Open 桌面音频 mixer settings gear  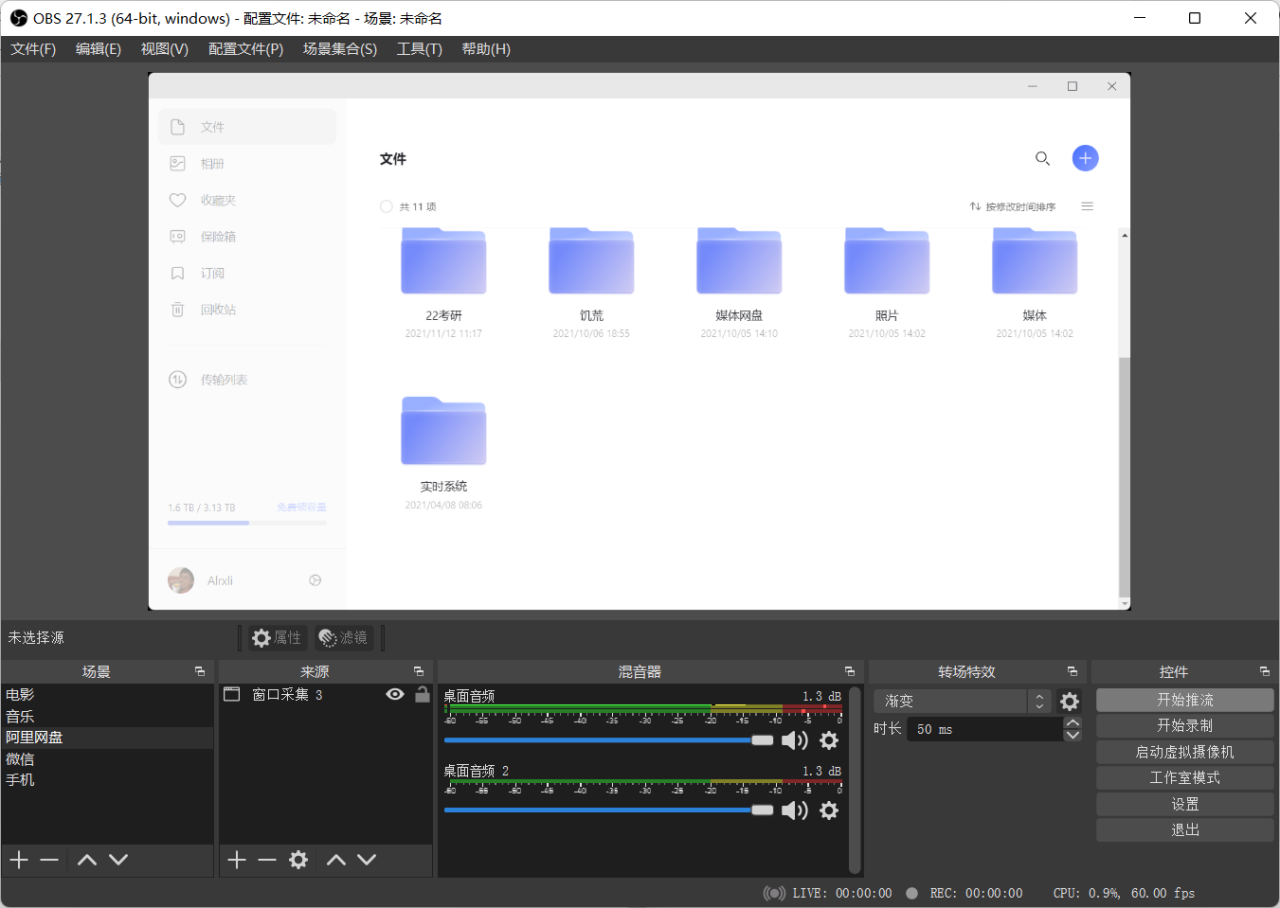(829, 740)
